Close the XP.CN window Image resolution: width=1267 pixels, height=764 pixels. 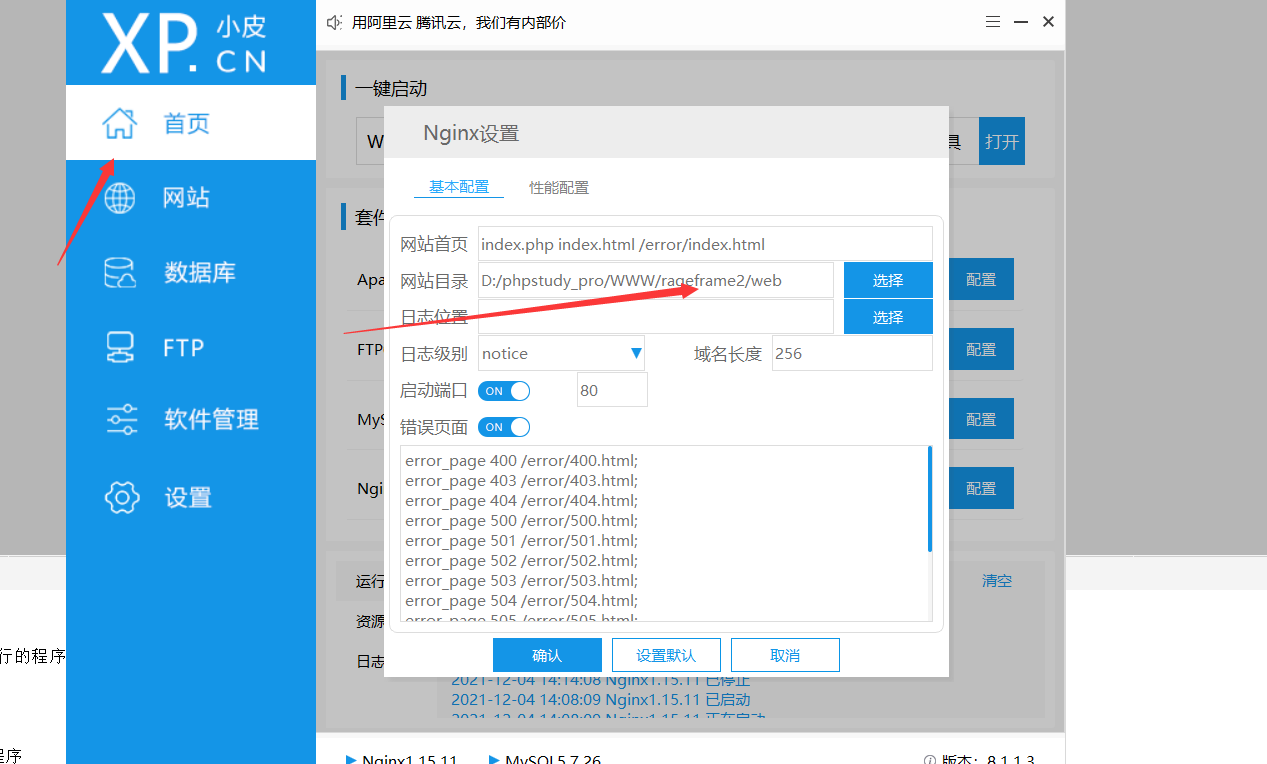click(1048, 21)
